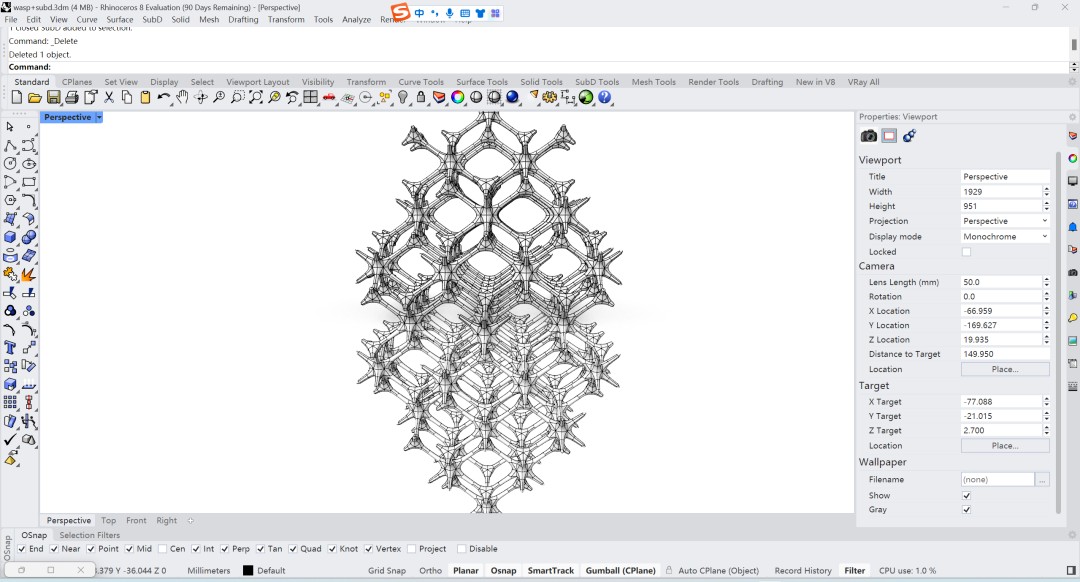Toggle the Gumball (CPlane) status button

621,570
